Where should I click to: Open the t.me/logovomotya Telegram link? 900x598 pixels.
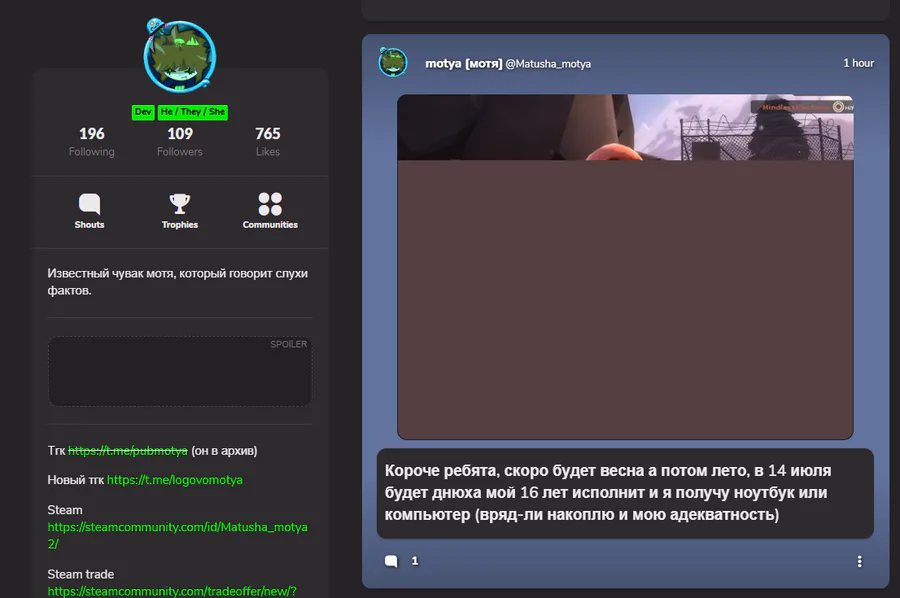pos(174,480)
